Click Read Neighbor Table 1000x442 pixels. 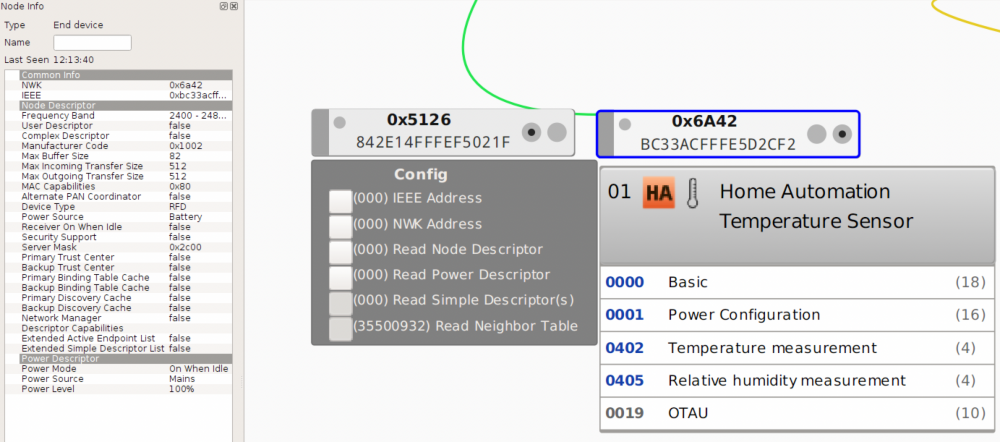click(465, 326)
